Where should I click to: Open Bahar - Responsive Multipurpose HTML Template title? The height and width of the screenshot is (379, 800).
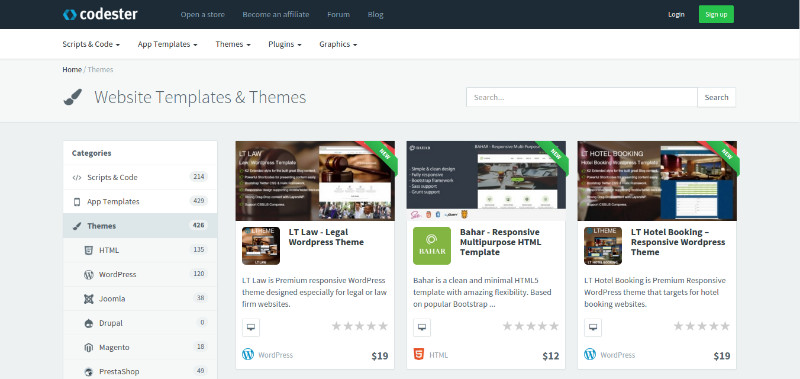tap(500, 242)
